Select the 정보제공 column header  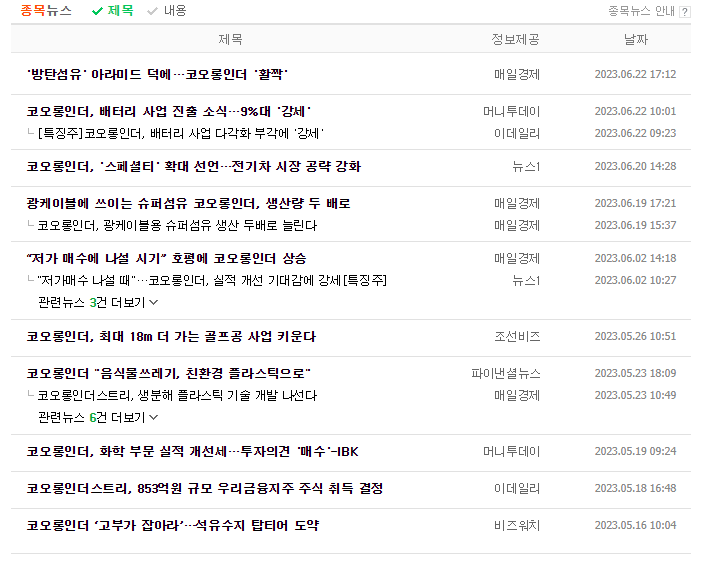(515, 39)
